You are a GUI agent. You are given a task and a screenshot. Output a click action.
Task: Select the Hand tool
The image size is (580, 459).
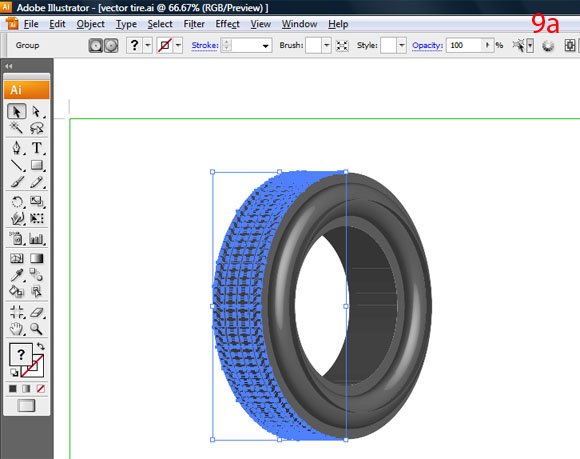tap(17, 328)
